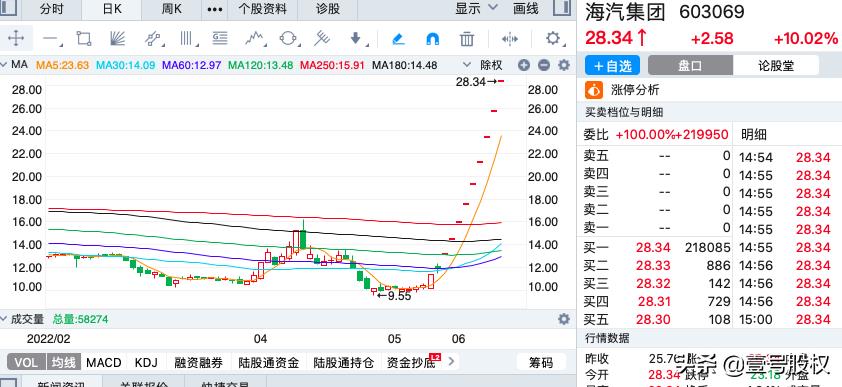
Task: Open more periods via three dots
Action: click(x=215, y=9)
